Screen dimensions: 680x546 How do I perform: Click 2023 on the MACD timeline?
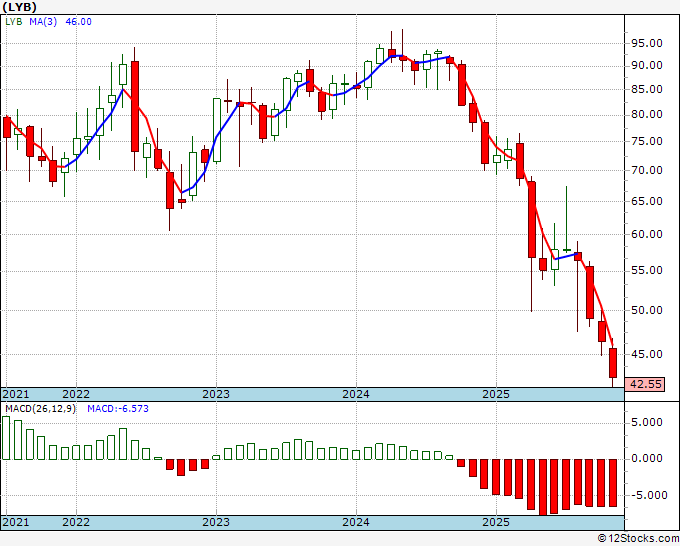216,522
